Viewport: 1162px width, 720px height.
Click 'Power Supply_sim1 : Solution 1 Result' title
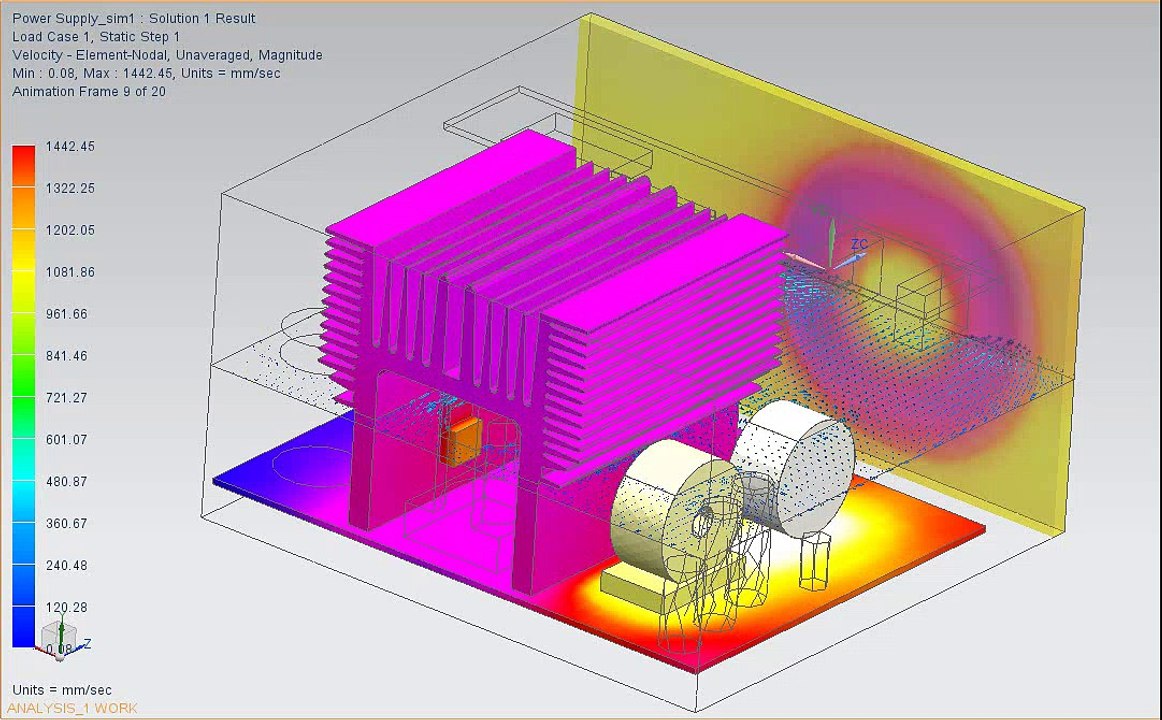tap(133, 18)
